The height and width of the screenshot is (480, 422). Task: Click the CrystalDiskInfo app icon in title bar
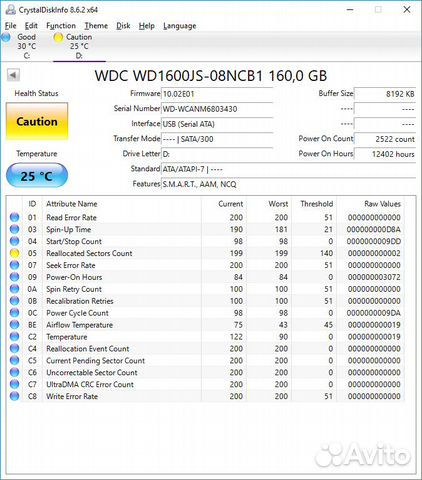click(x=10, y=10)
